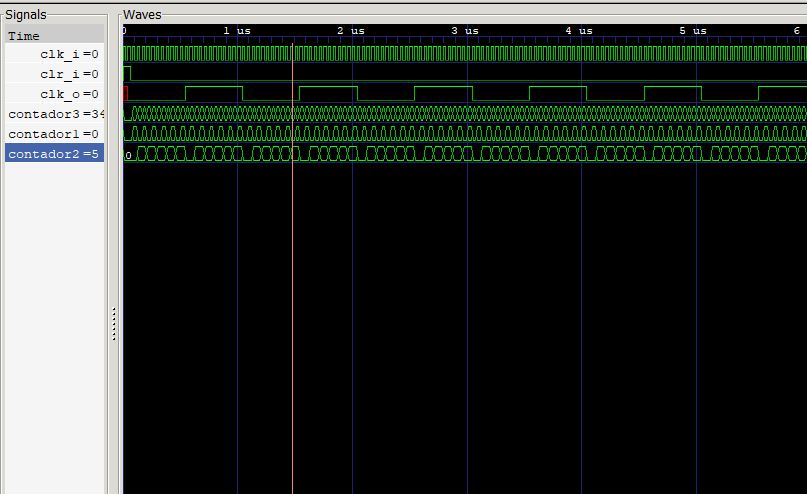Viewport: 807px width, 494px height.
Task: Click the 1 us mark on ruler
Action: pos(237,31)
